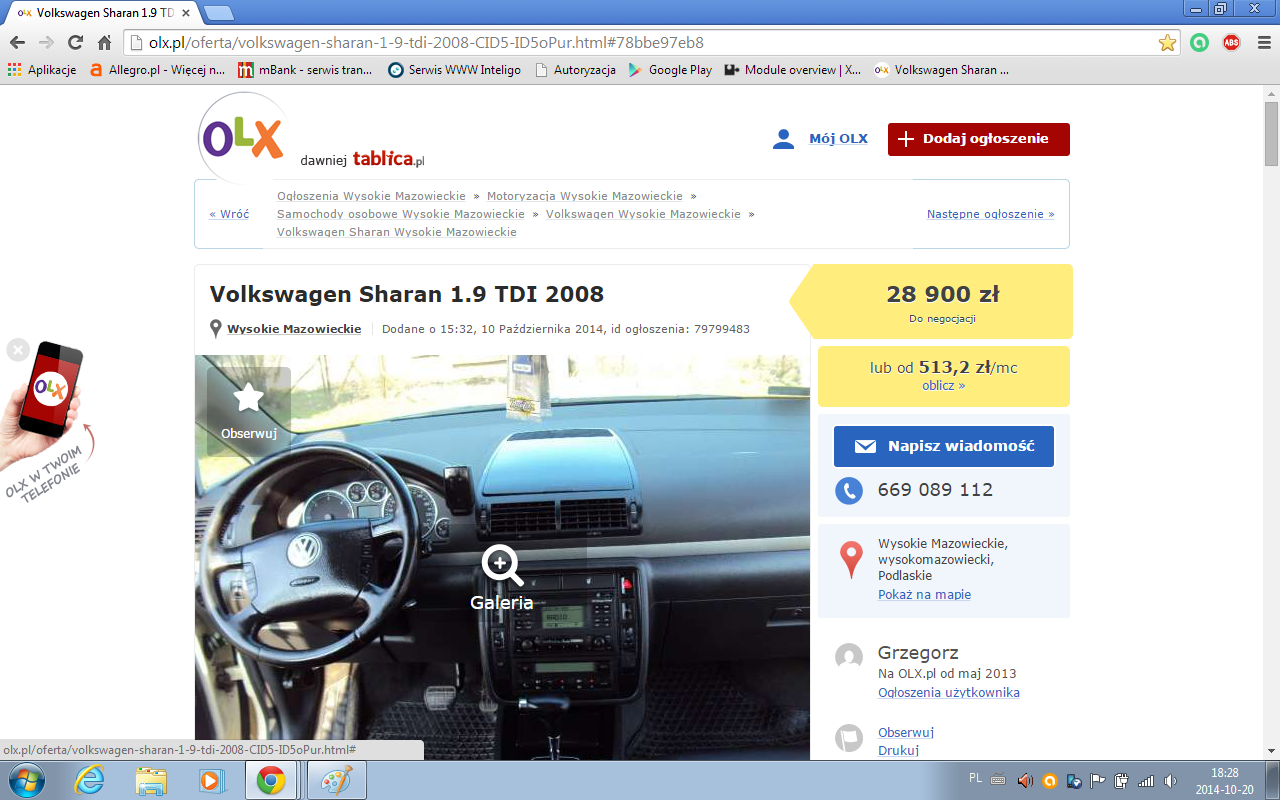This screenshot has height=800, width=1280.
Task: Open Volkswagen Wysokie Mazowieckie breadcrumb
Action: point(643,214)
